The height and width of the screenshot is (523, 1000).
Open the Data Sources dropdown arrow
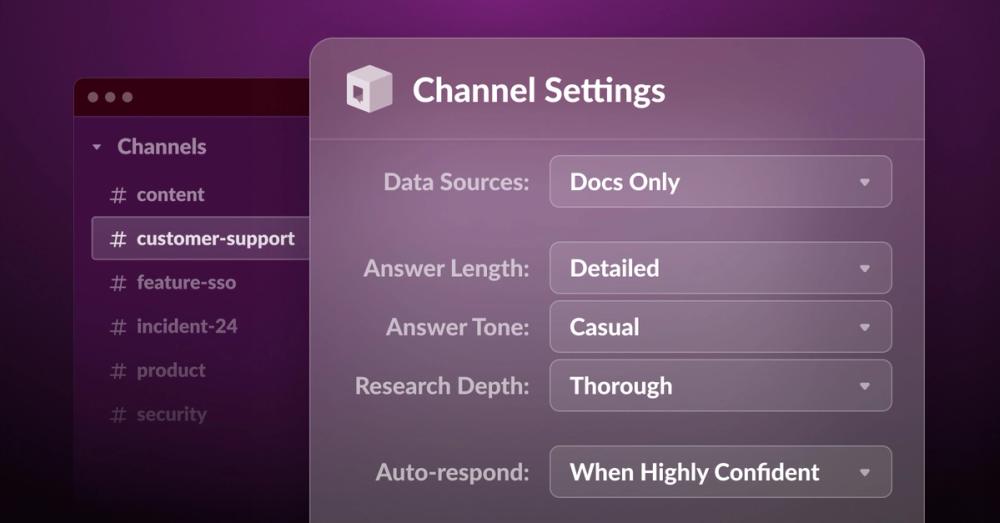click(865, 182)
